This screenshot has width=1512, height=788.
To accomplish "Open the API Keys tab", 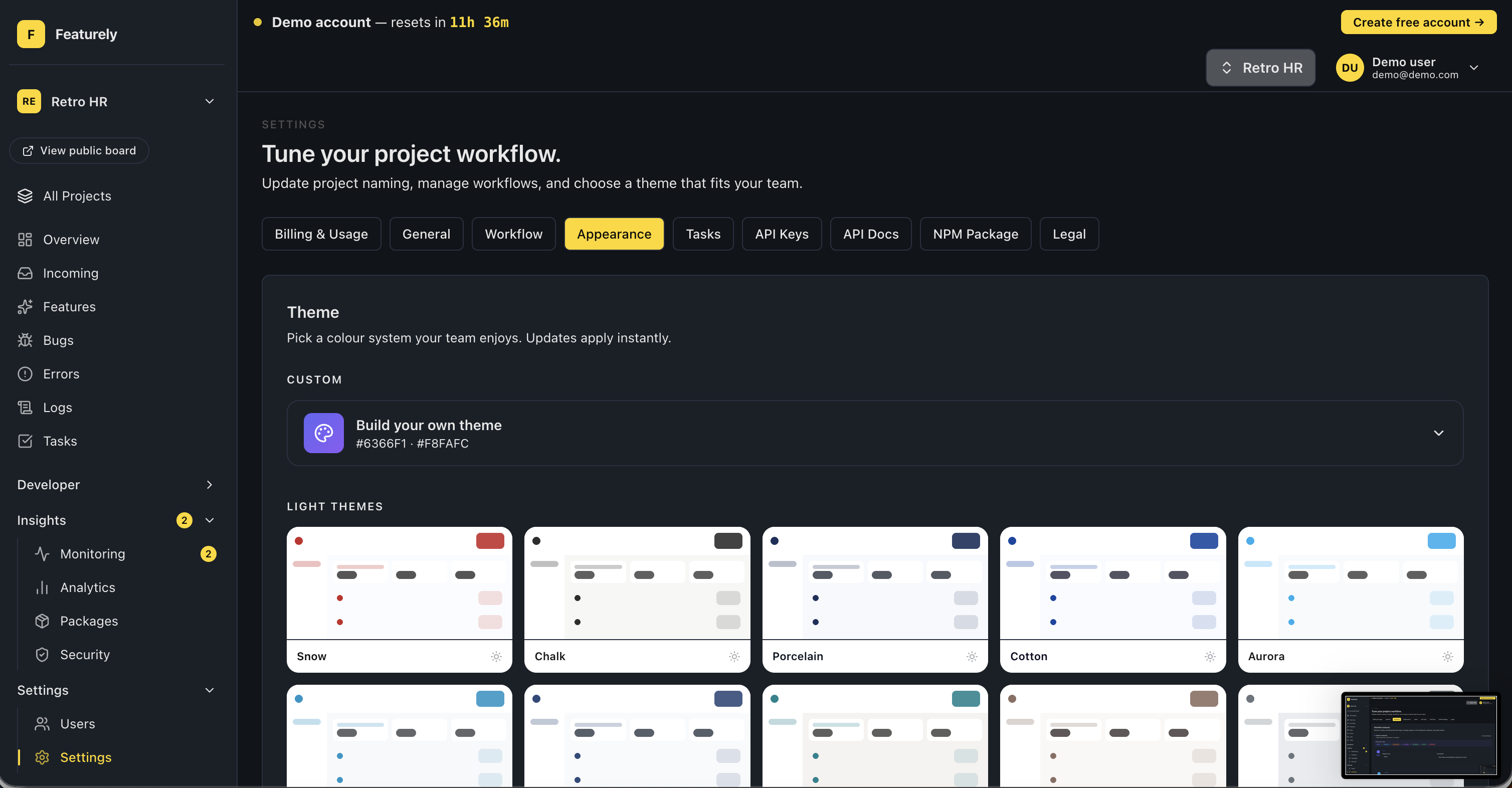I will point(781,234).
